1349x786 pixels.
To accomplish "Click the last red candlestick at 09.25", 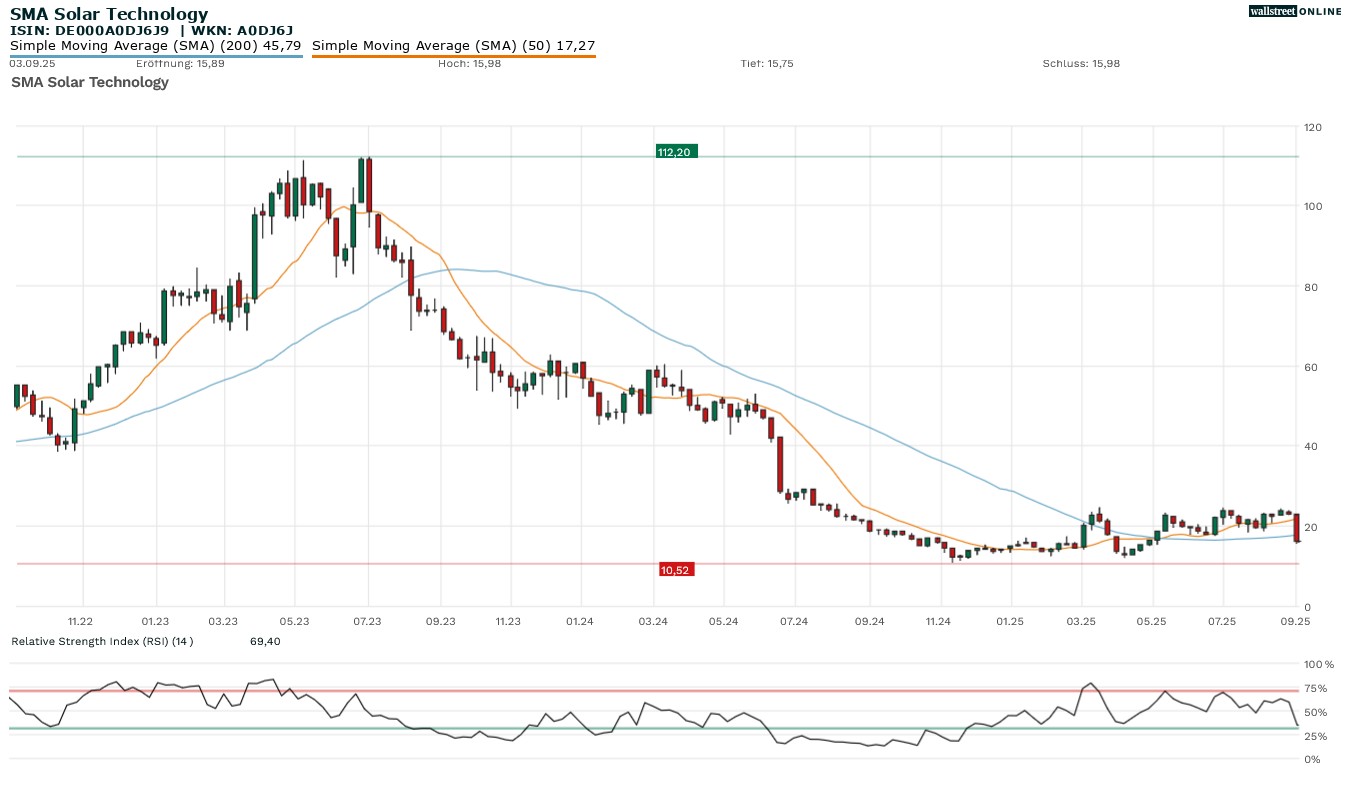I will pyautogui.click(x=1297, y=528).
